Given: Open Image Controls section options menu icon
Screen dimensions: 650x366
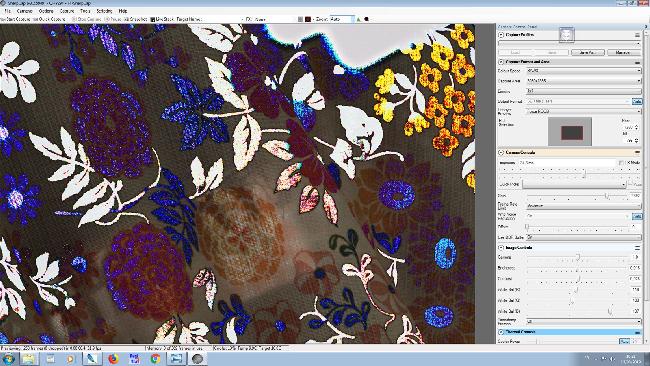Looking at the screenshot, I should 637,248.
